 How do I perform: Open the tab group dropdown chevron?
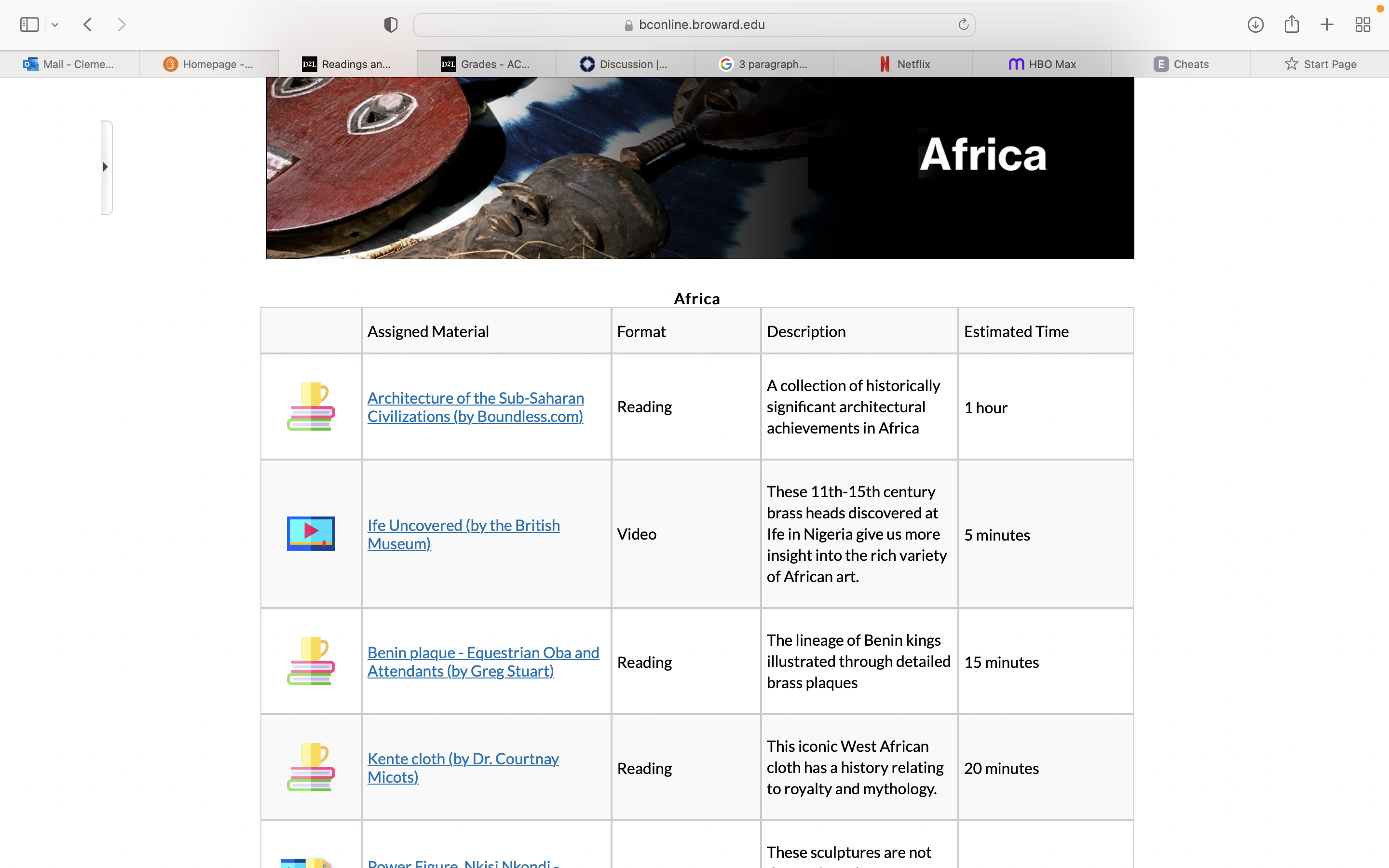click(x=55, y=25)
